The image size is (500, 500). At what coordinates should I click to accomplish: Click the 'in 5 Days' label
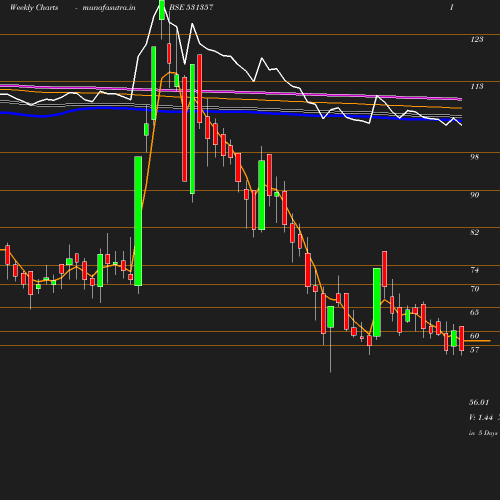(483, 433)
